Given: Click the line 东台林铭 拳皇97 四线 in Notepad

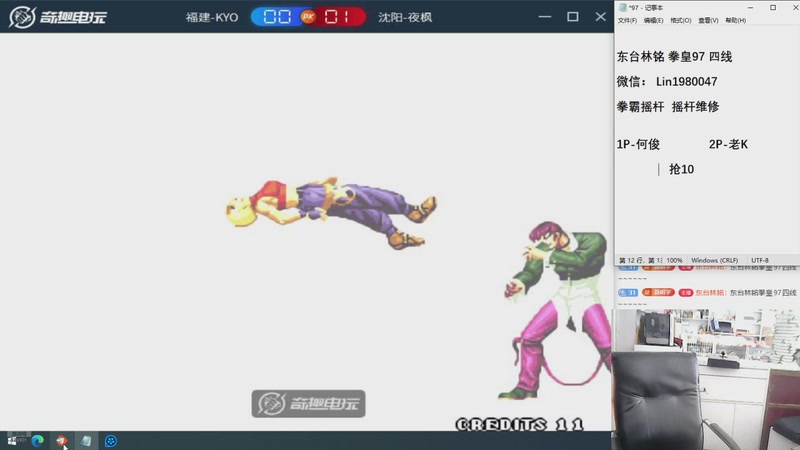Looking at the screenshot, I should [674, 57].
